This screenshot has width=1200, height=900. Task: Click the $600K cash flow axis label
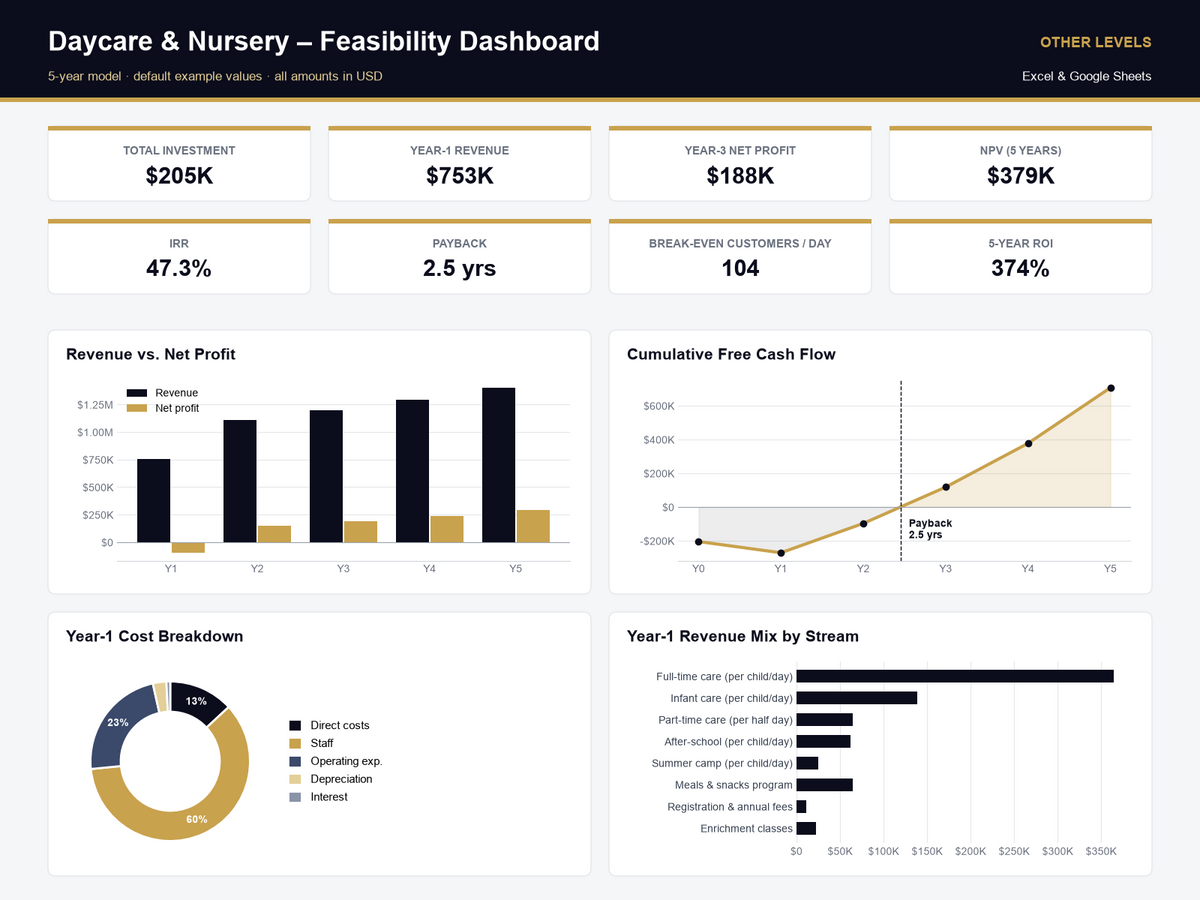tap(659, 406)
